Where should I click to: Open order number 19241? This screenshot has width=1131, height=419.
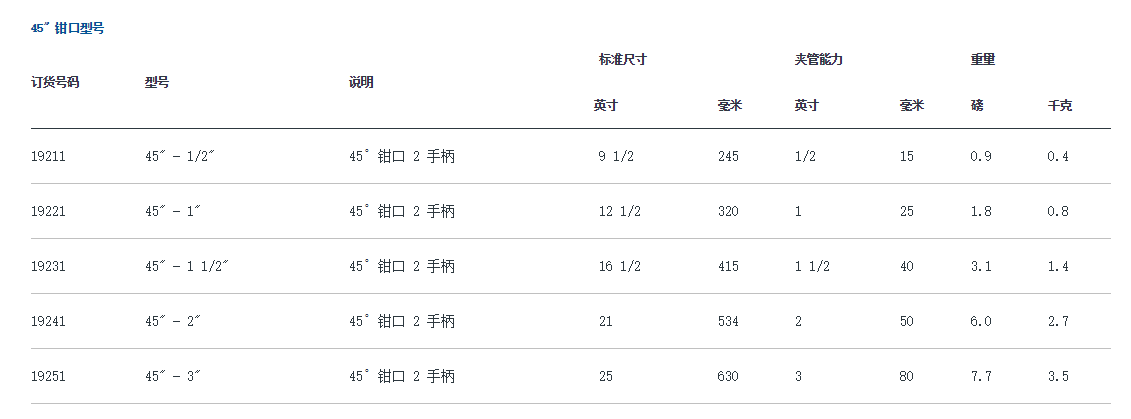tap(48, 321)
